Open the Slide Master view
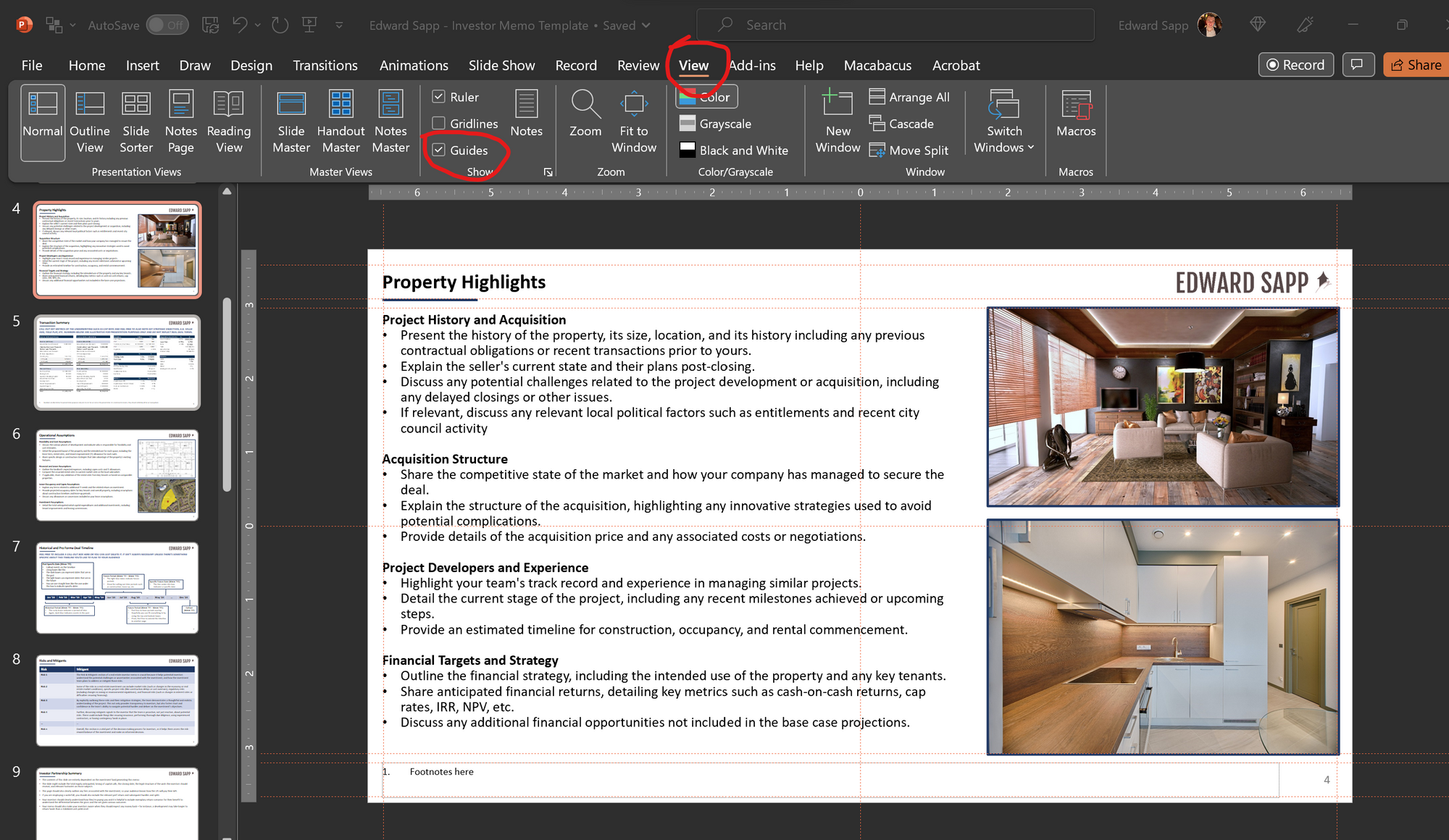This screenshot has width=1449, height=840. [291, 121]
